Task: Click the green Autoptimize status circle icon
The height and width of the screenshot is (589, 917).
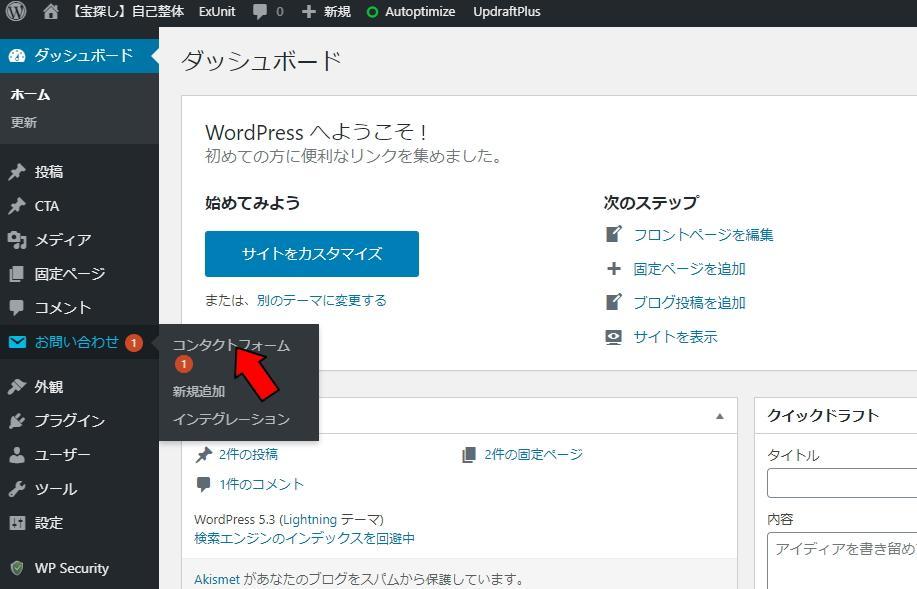Action: tap(372, 12)
